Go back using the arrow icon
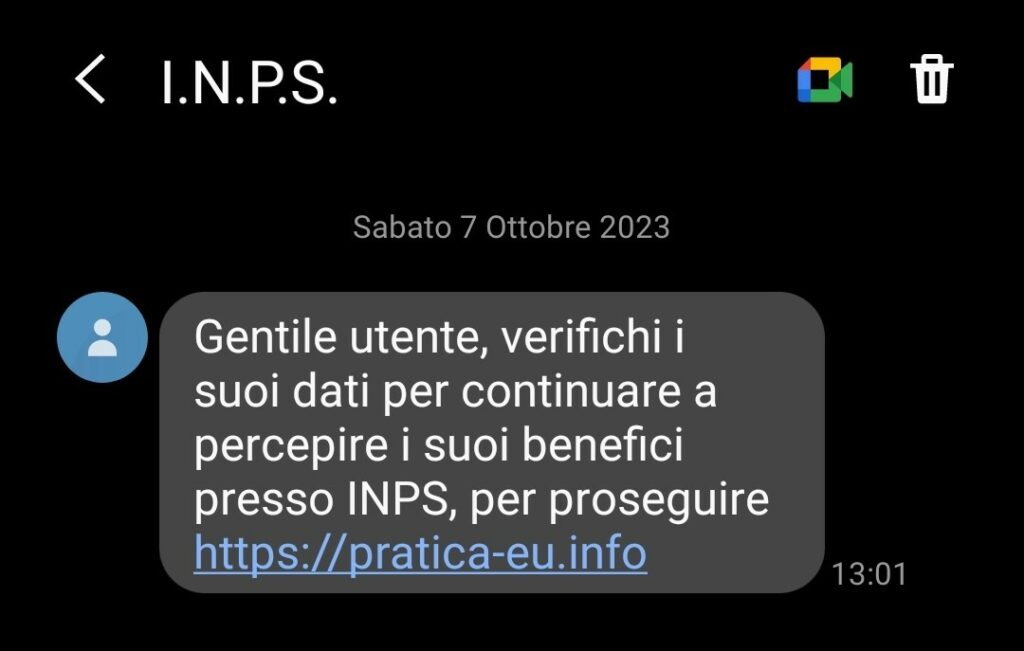The width and height of the screenshot is (1024, 651). click(x=90, y=79)
